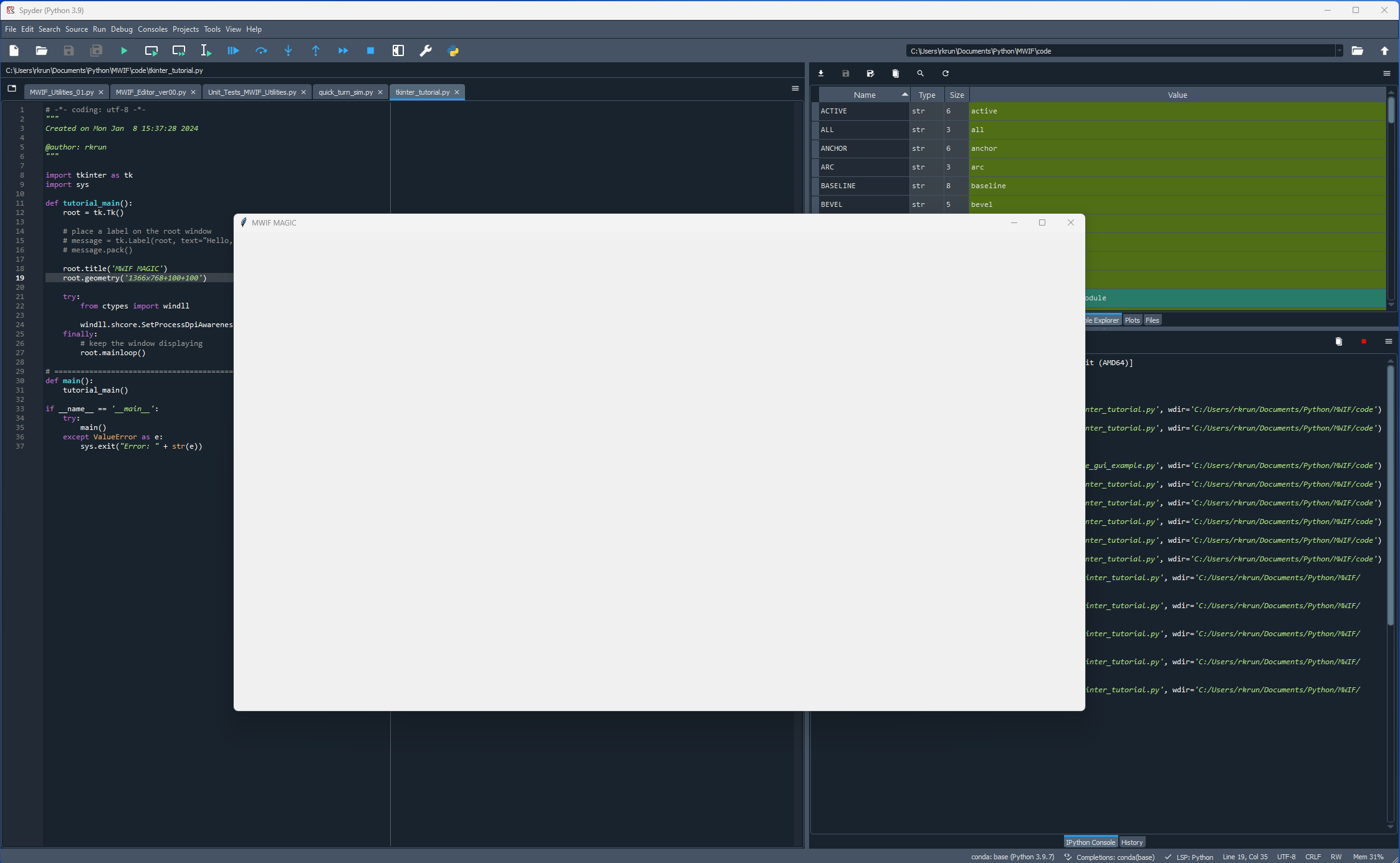Switch to quick_turn_sim.py tab
The width and height of the screenshot is (1400, 863).
pos(346,92)
